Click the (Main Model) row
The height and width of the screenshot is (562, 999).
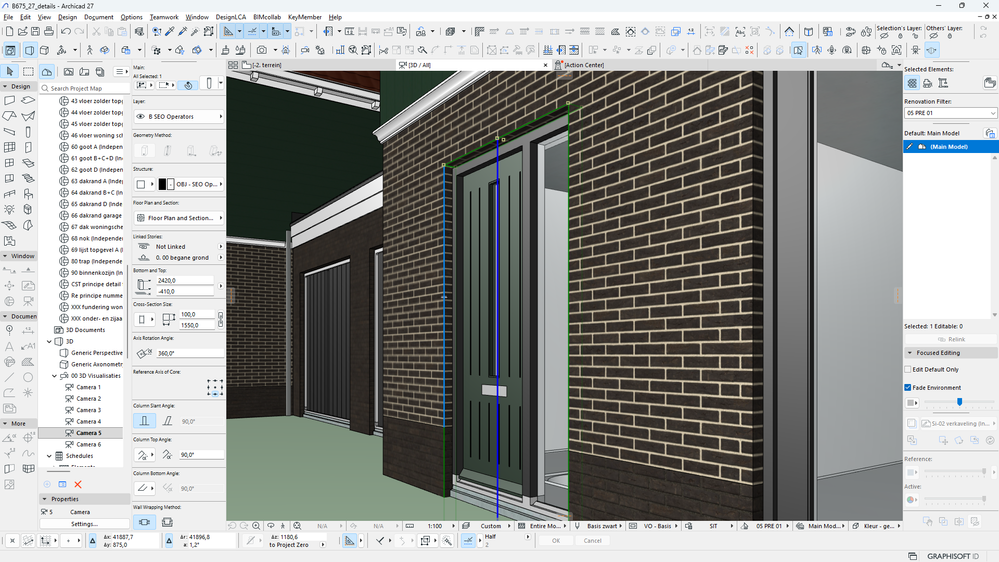tap(950, 147)
